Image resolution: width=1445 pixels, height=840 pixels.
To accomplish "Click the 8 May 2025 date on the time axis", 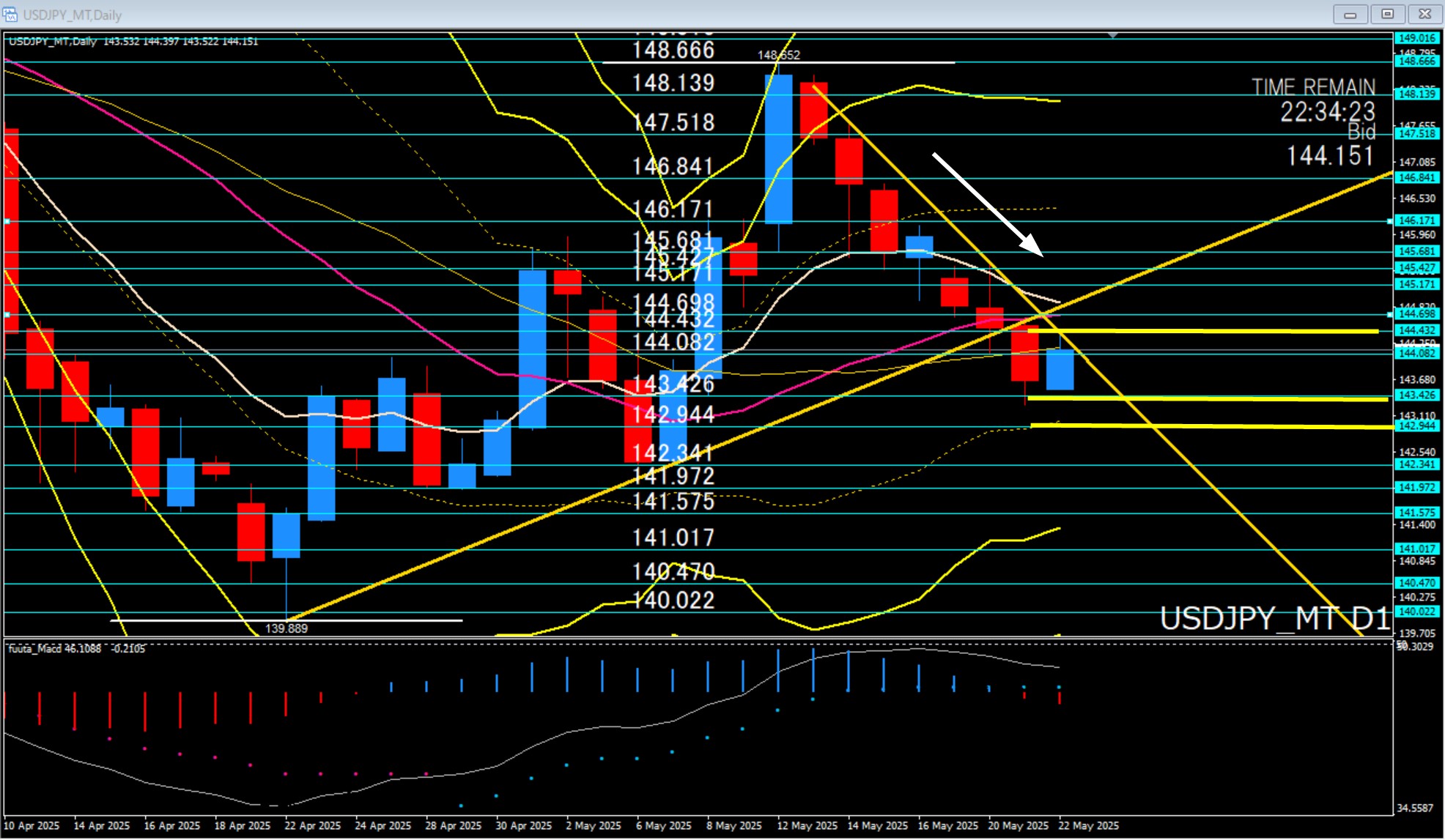I will pyautogui.click(x=734, y=825).
